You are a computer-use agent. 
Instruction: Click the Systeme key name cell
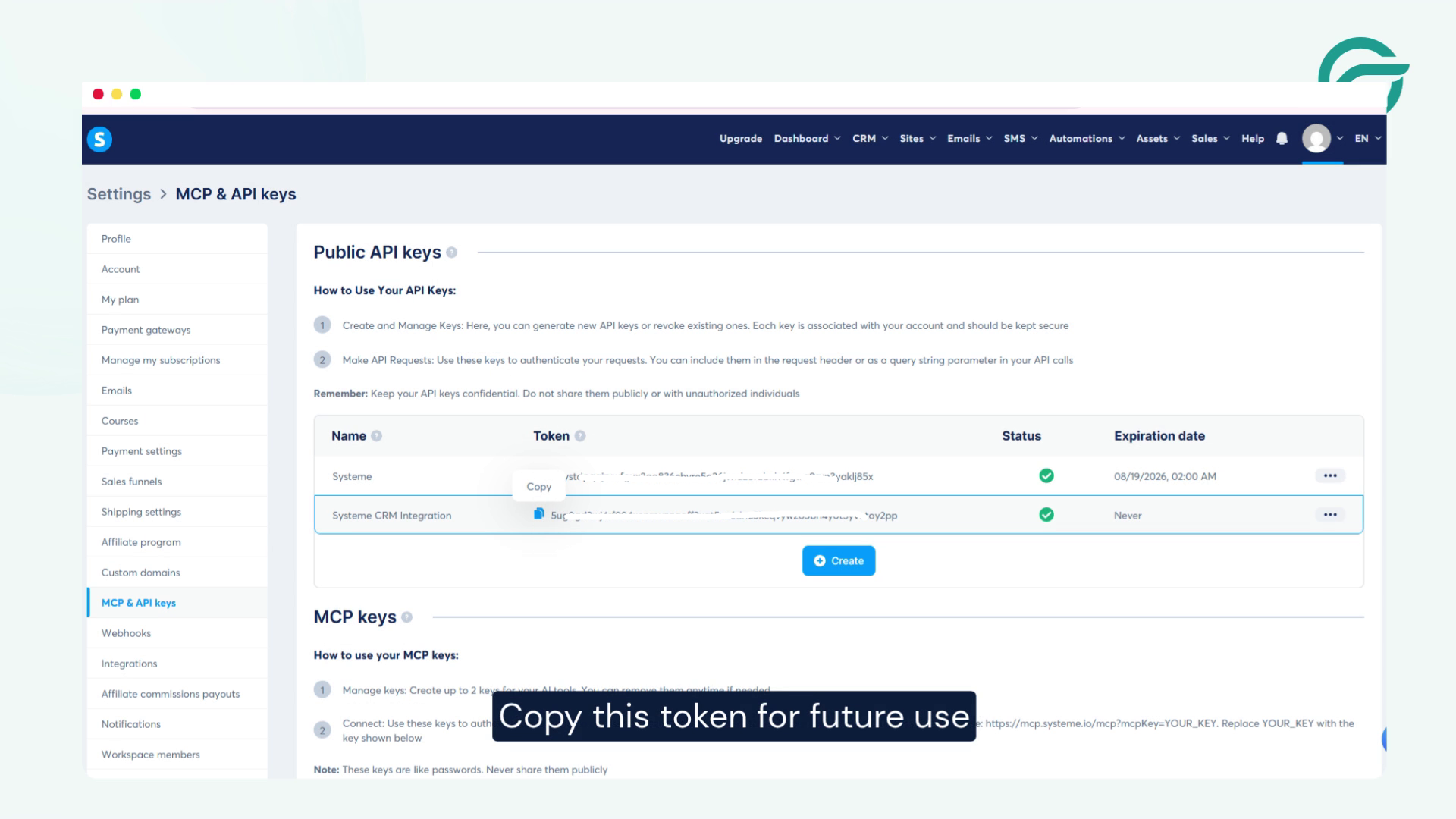click(352, 476)
